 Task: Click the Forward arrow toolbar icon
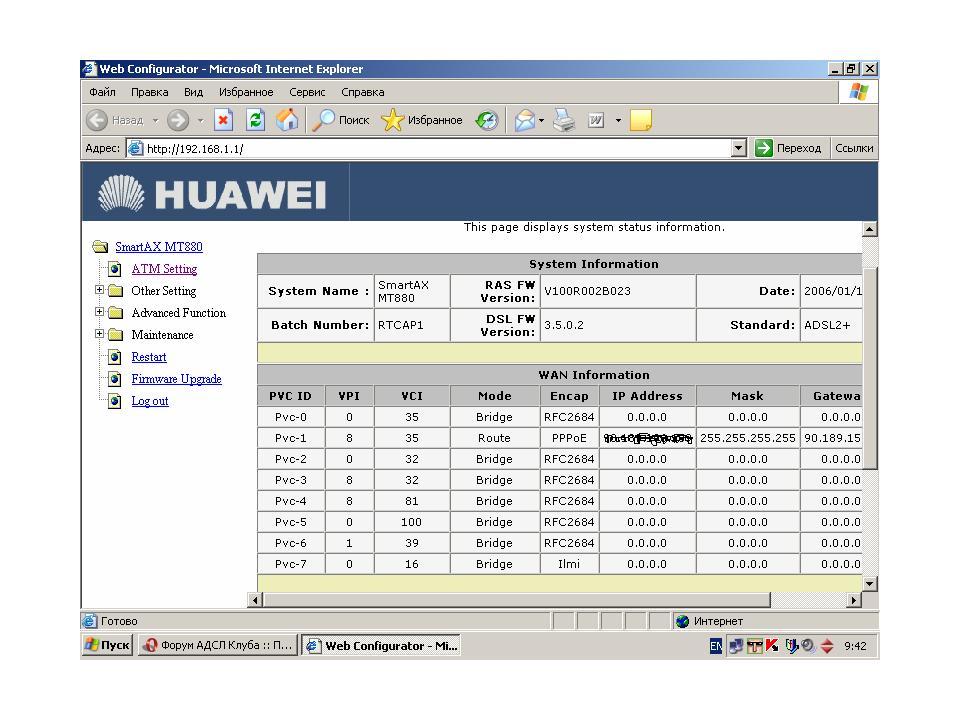(x=178, y=120)
